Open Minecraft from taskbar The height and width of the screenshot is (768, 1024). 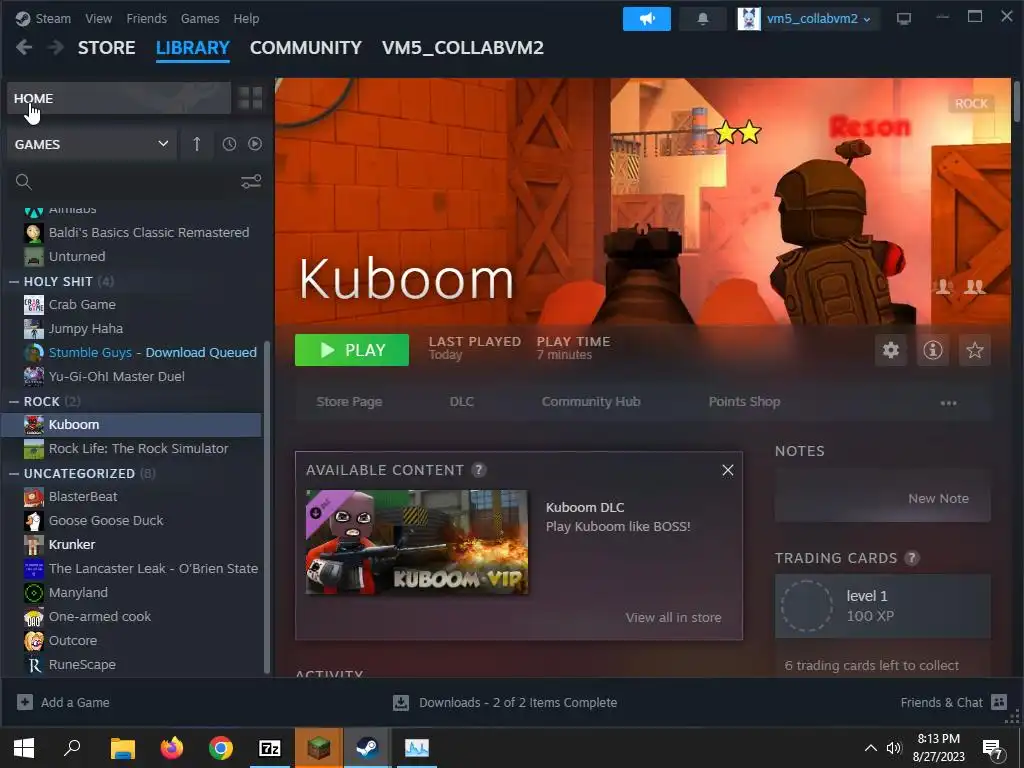[319, 748]
